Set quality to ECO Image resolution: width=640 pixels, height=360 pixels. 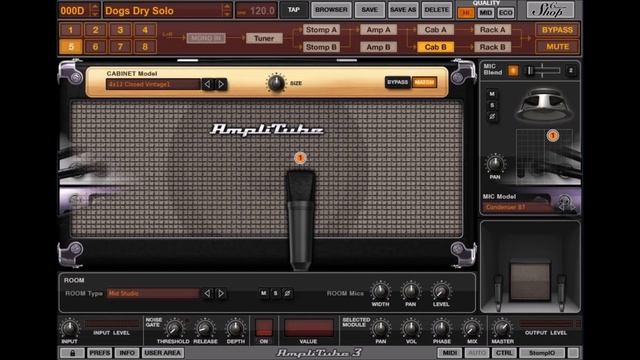coord(505,13)
